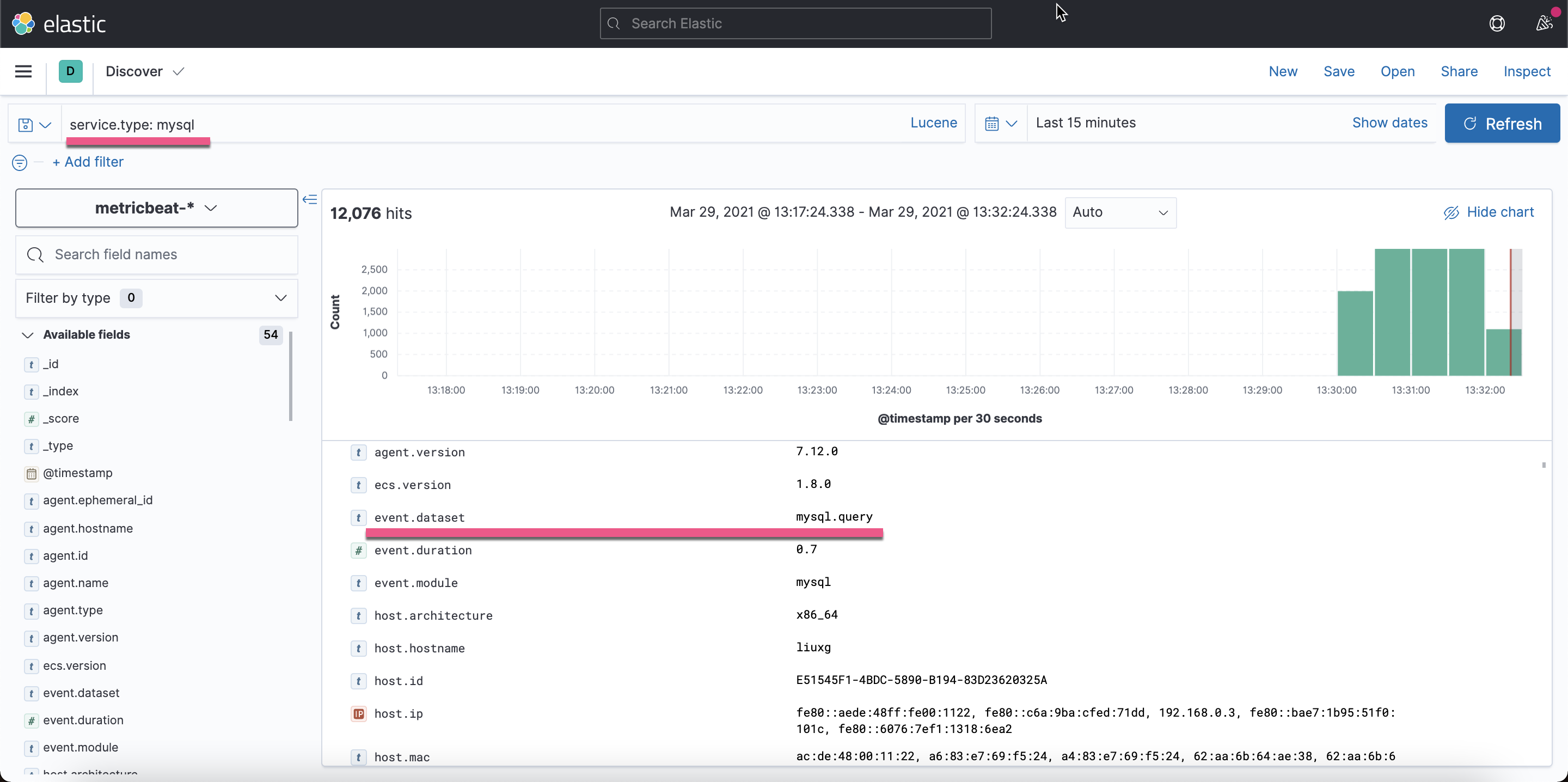Click the Refresh button
The width and height of the screenshot is (1568, 782).
pyautogui.click(x=1501, y=124)
